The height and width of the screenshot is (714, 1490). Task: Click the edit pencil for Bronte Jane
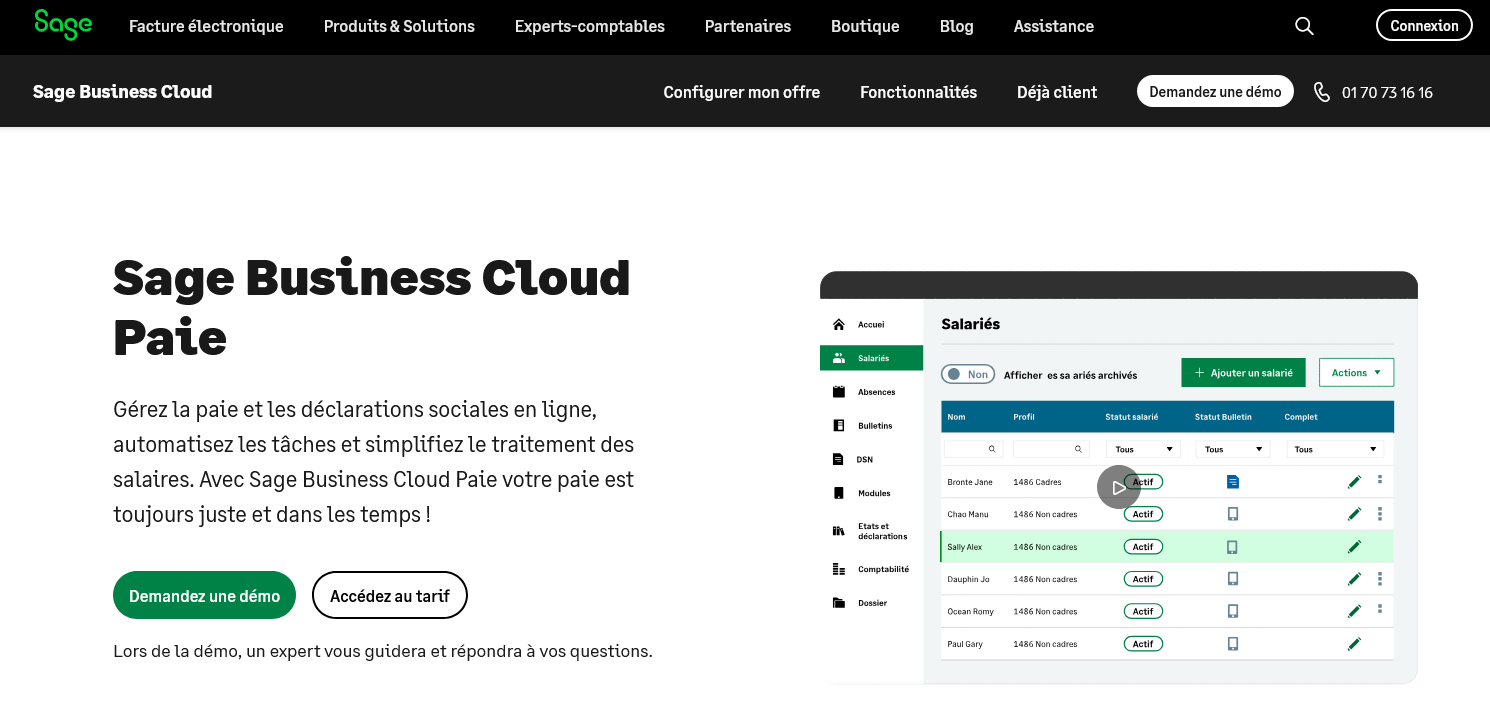(x=1355, y=482)
